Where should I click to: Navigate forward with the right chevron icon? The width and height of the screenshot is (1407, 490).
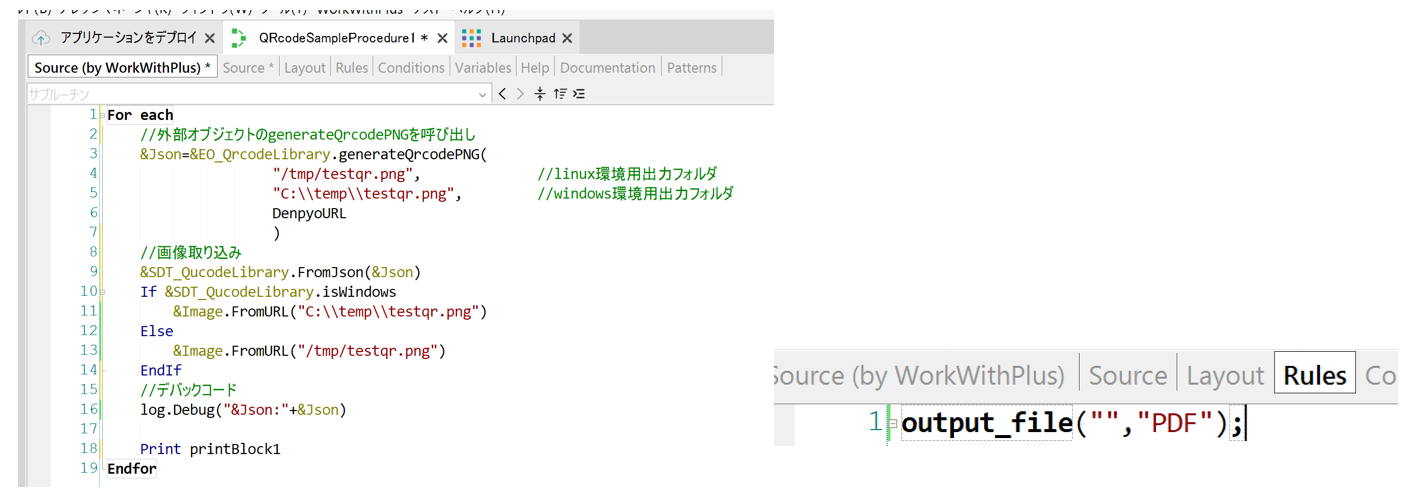coord(520,94)
